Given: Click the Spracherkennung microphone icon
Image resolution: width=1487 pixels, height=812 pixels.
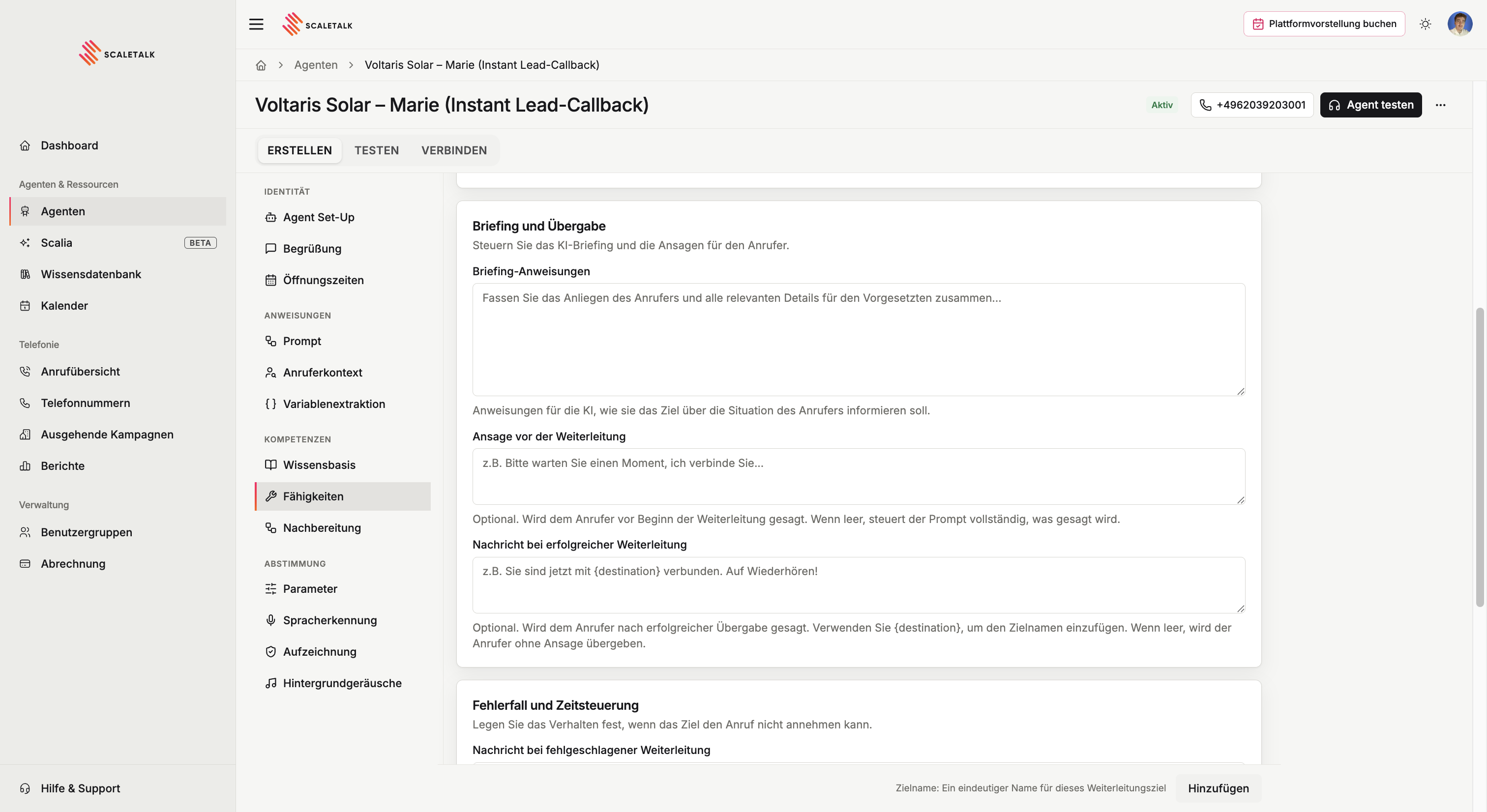Looking at the screenshot, I should pyautogui.click(x=271, y=620).
